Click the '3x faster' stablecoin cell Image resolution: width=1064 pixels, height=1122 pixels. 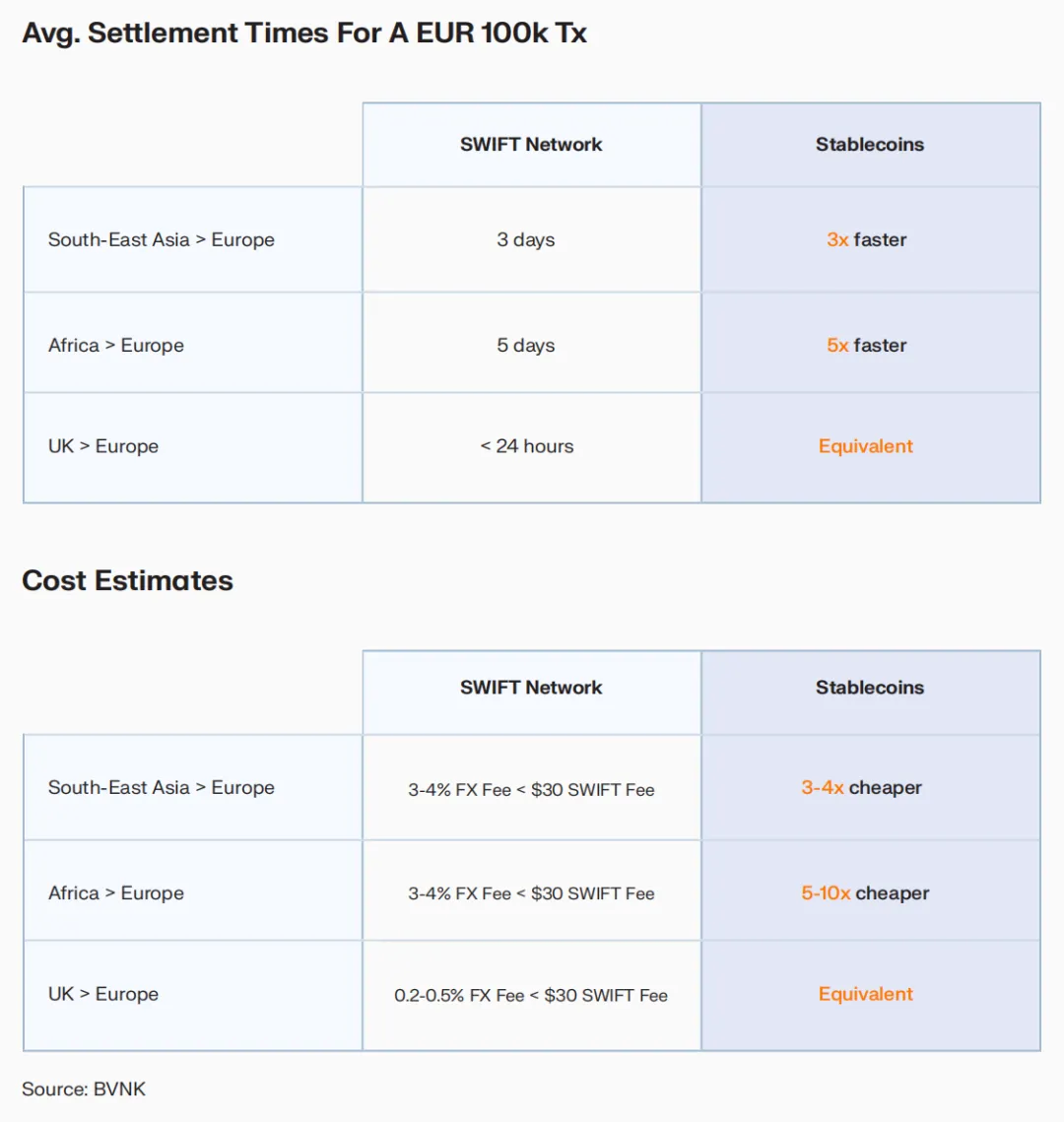point(867,240)
